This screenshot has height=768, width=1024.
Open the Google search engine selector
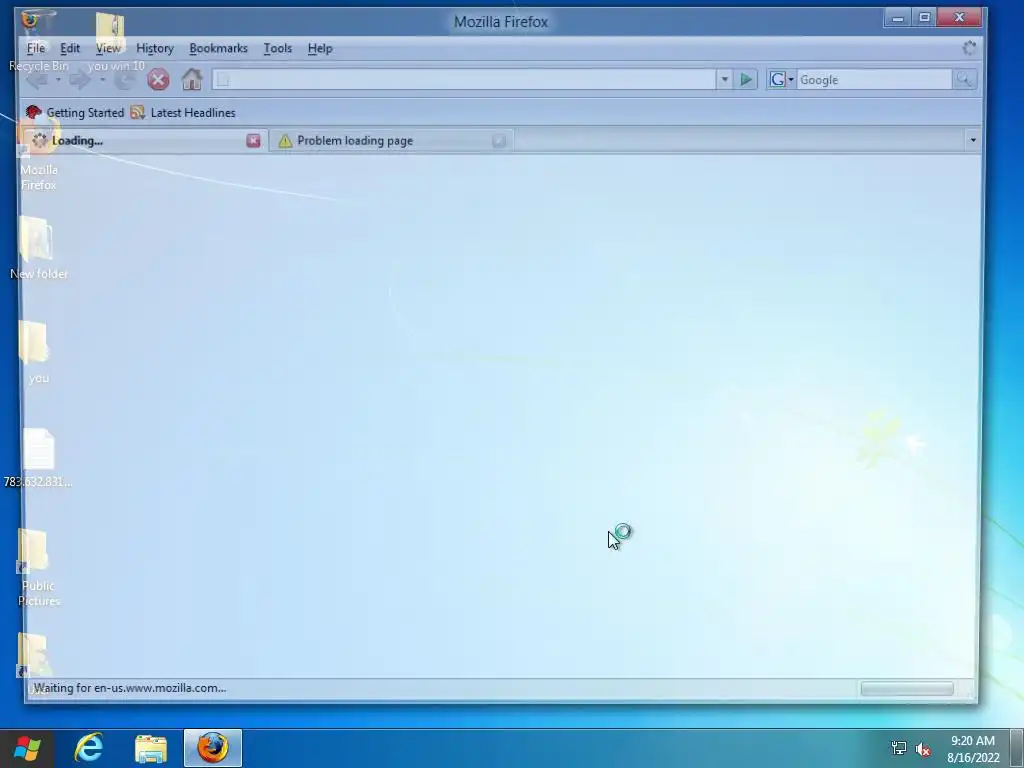(x=781, y=80)
